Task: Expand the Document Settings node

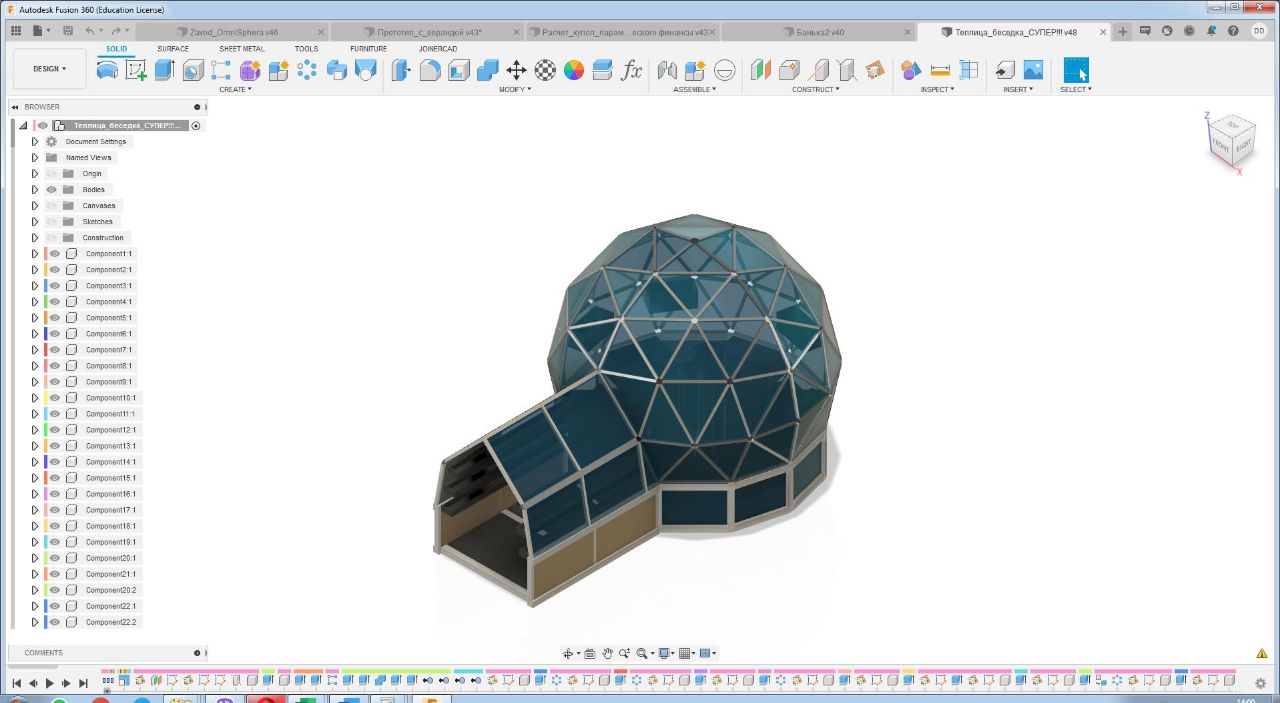Action: 34,141
